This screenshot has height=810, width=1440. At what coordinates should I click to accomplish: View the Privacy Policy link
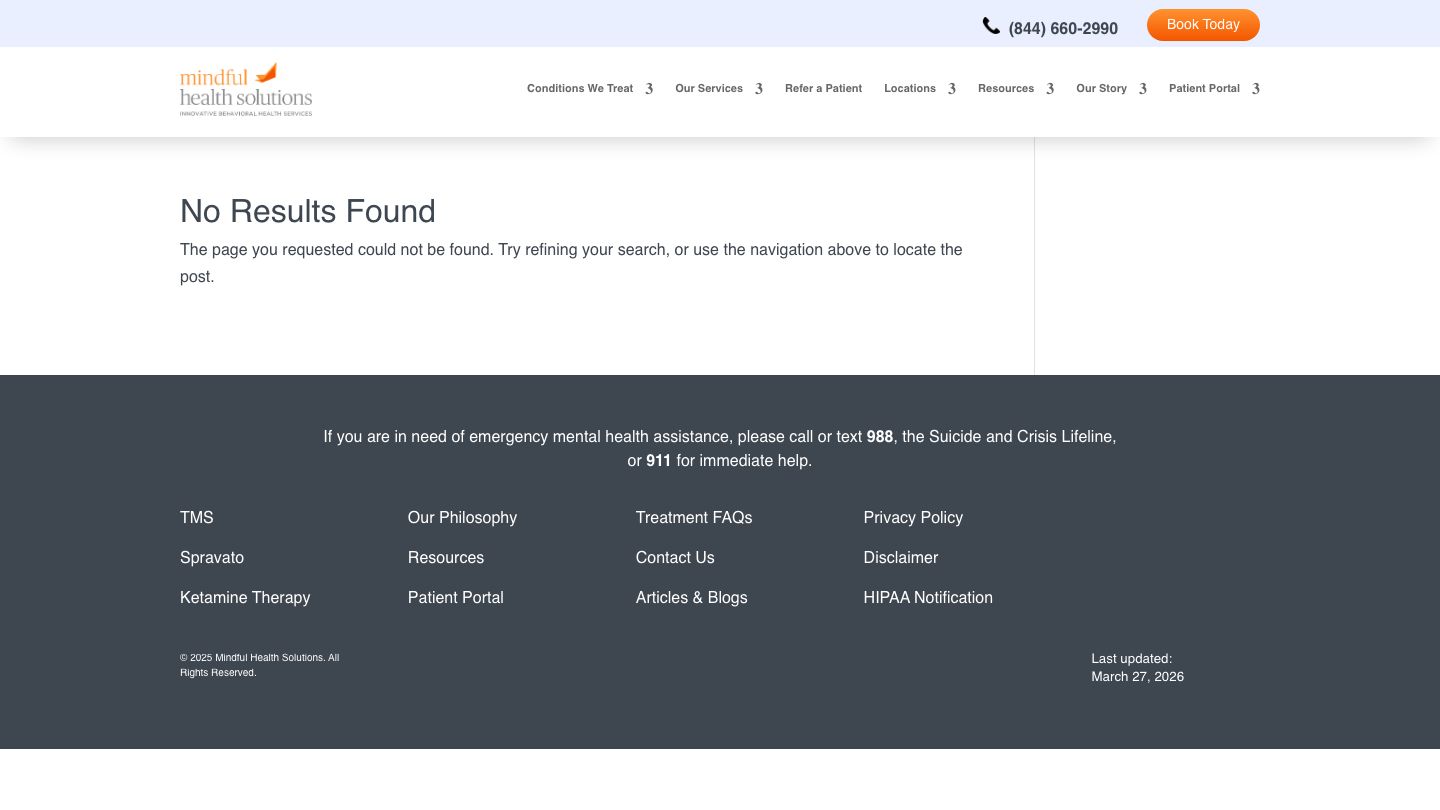913,518
